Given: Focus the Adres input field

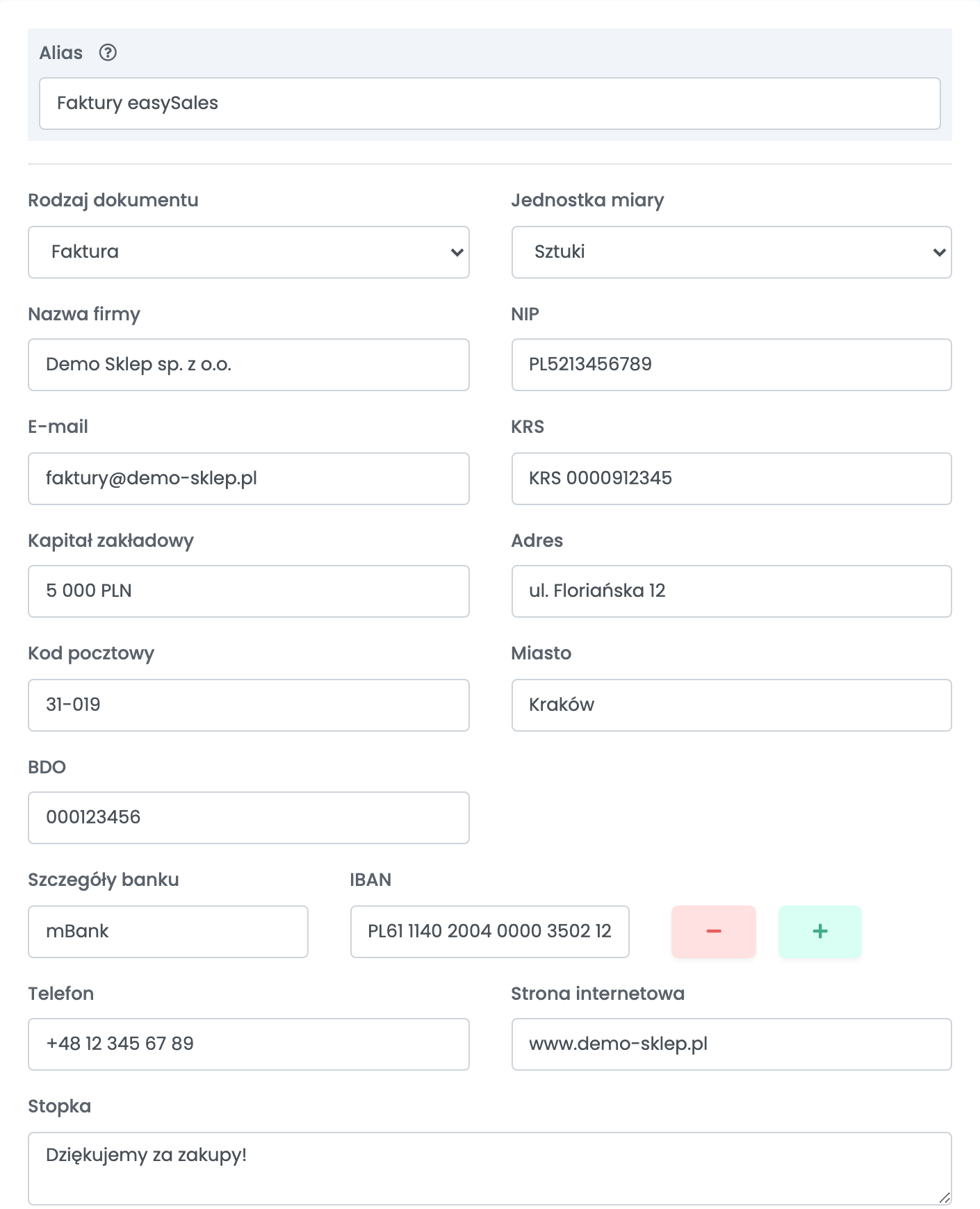Looking at the screenshot, I should point(731,591).
